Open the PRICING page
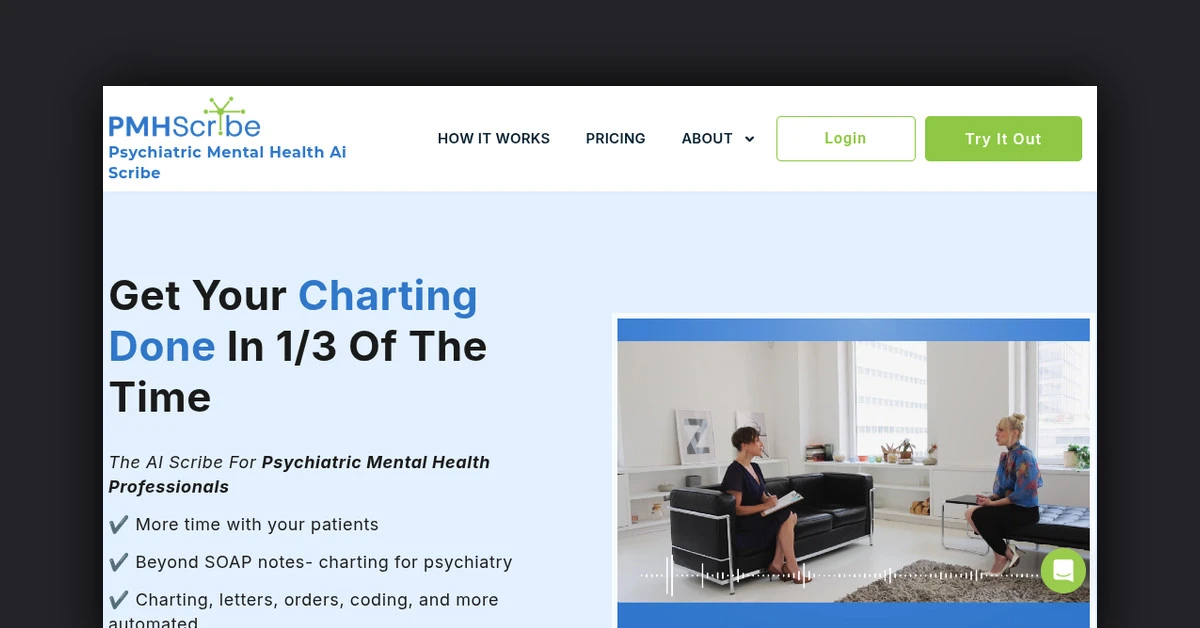The image size is (1200, 628). 616,139
